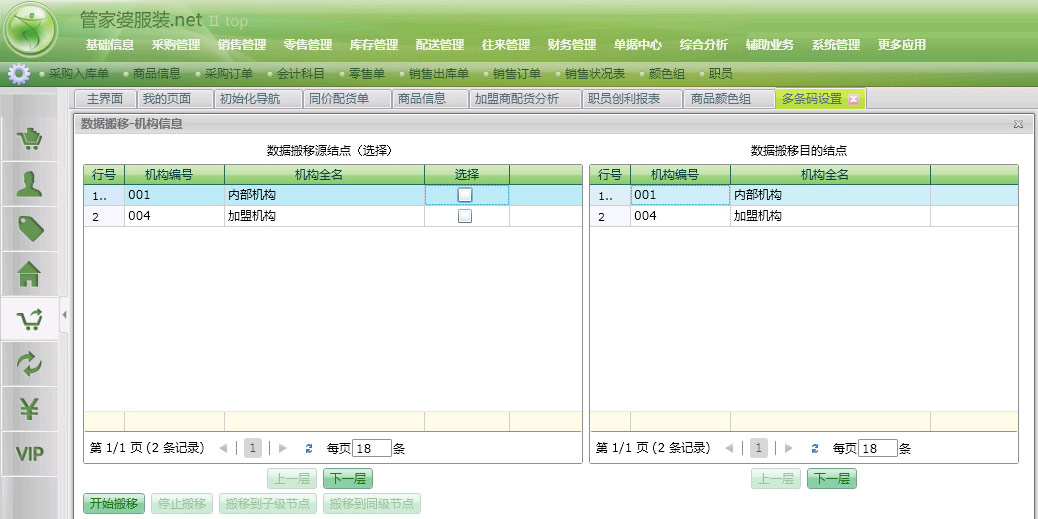Drill down with 下一层 under destination table
The height and width of the screenshot is (519, 1038).
(x=831, y=479)
